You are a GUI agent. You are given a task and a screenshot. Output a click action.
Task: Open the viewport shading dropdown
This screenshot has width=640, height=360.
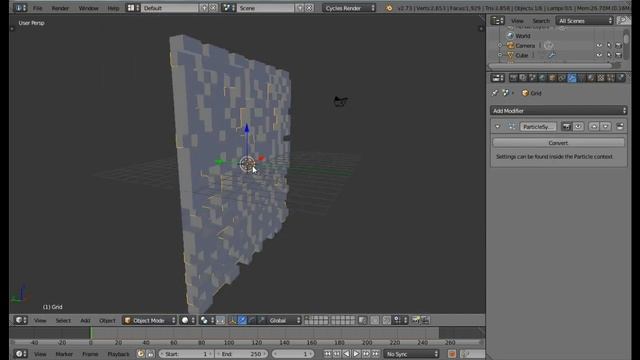[x=188, y=320]
